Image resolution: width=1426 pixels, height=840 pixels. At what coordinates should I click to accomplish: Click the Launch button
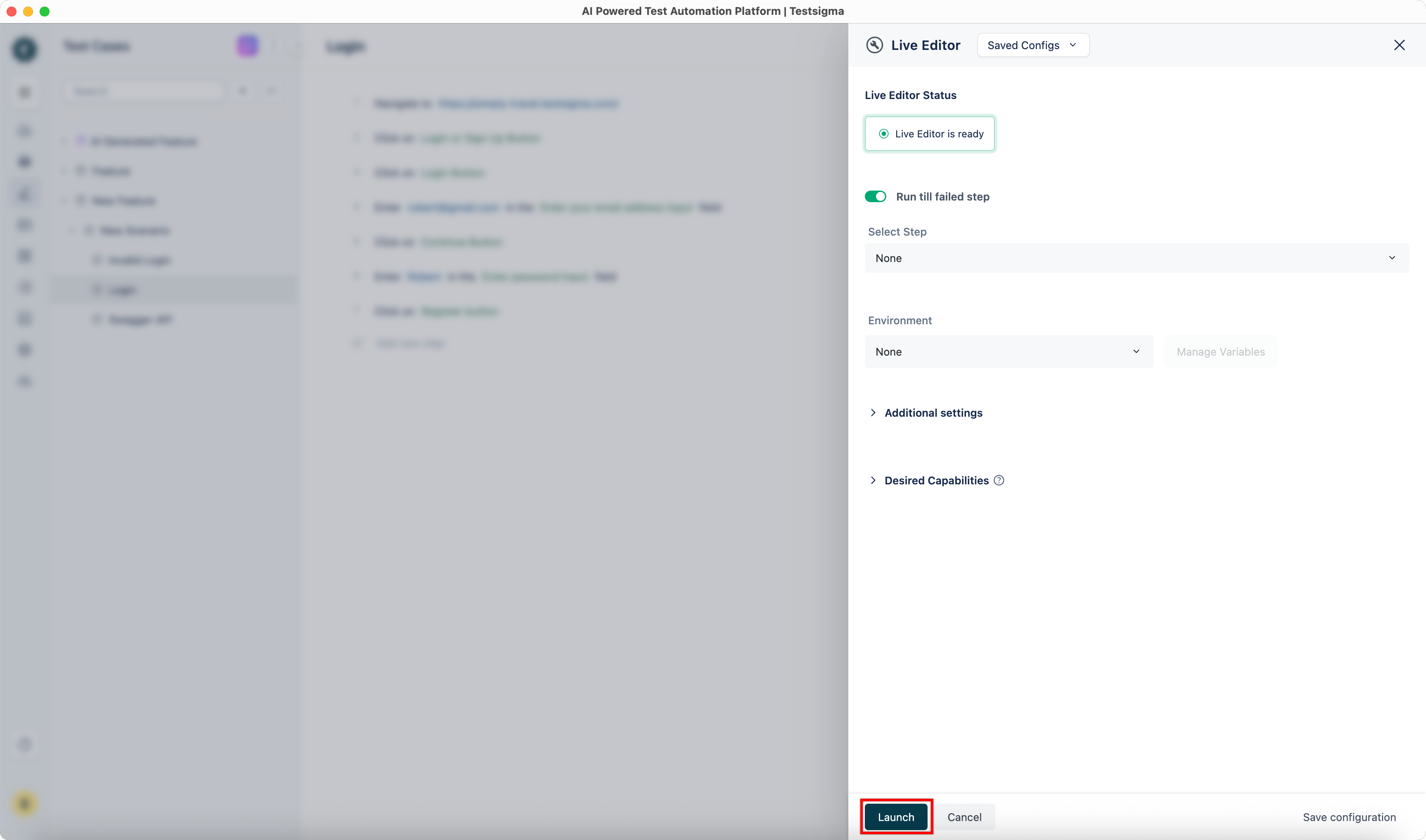coord(895,817)
